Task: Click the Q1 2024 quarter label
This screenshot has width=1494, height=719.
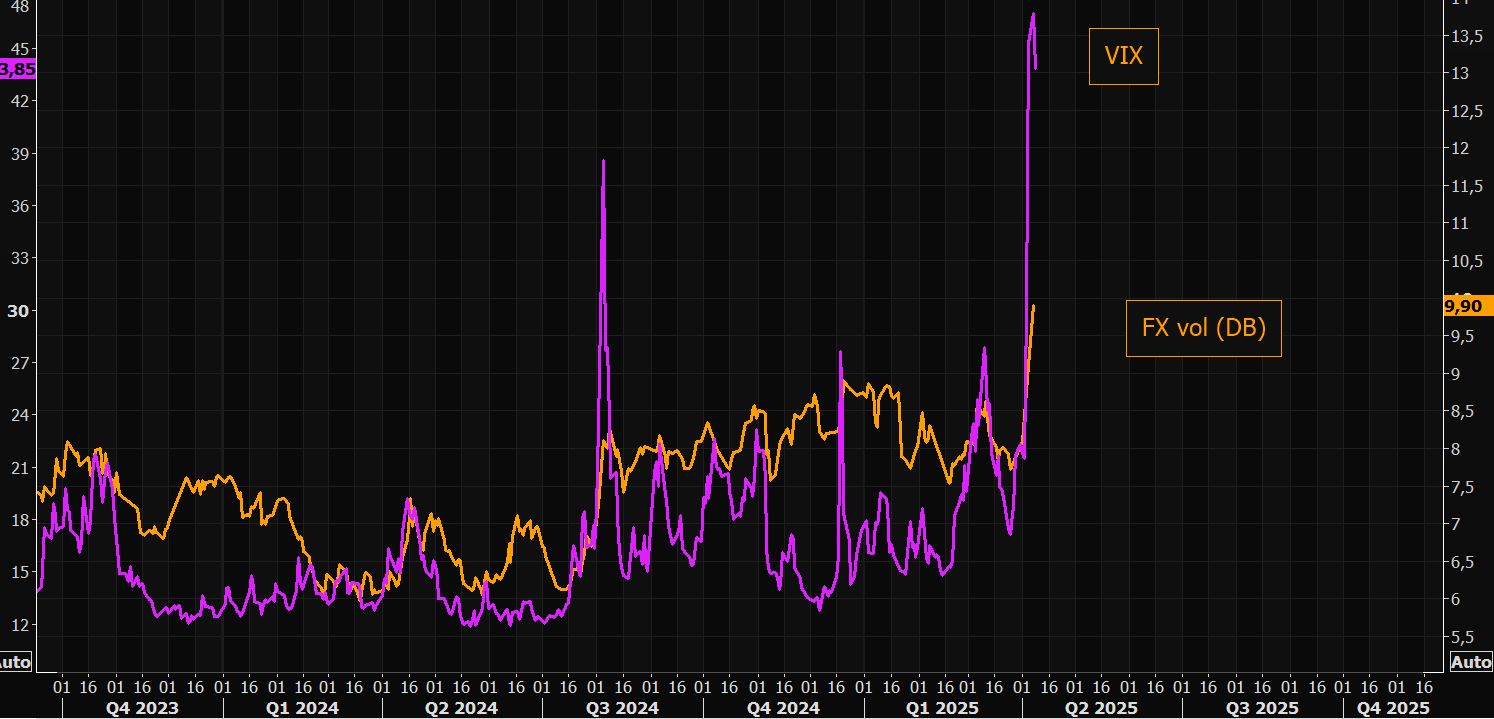Action: pos(303,708)
